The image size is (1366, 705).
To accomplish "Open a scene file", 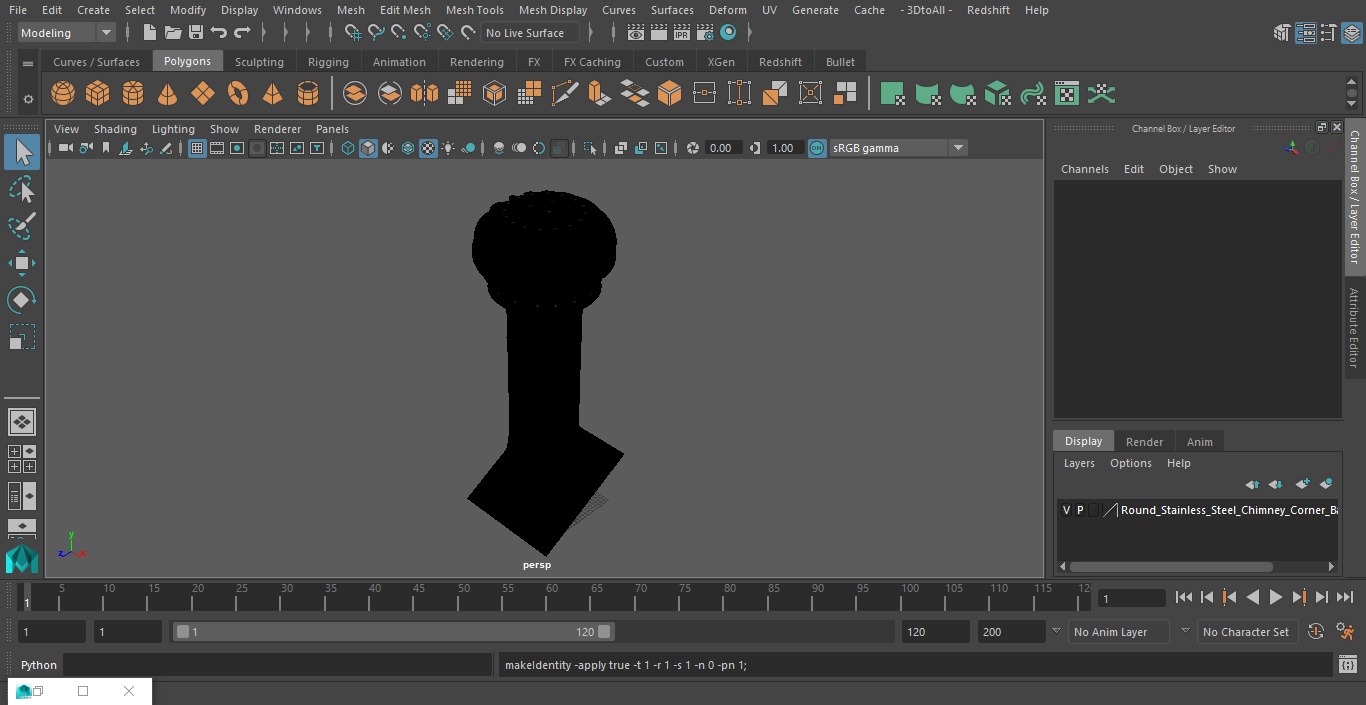I will point(173,33).
